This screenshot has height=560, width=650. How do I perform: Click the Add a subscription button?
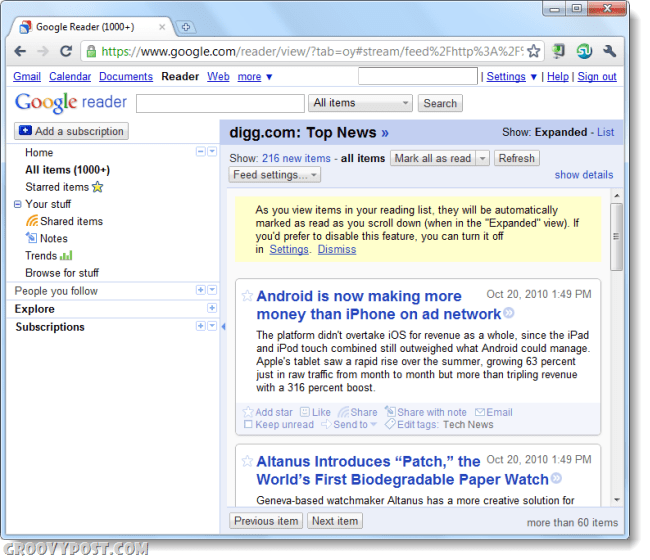tap(71, 131)
